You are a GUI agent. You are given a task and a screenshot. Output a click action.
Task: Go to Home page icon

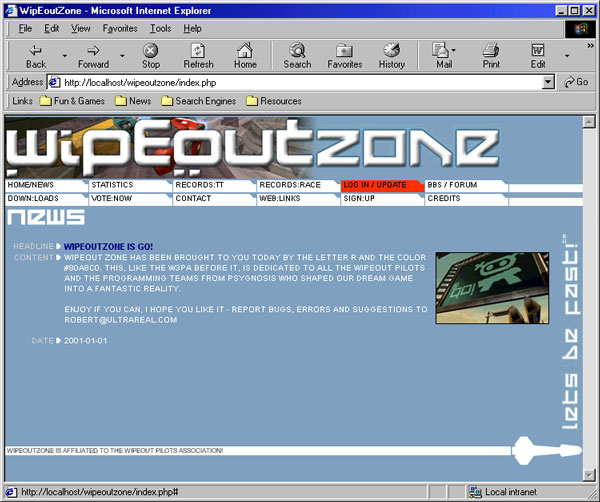[x=245, y=56]
